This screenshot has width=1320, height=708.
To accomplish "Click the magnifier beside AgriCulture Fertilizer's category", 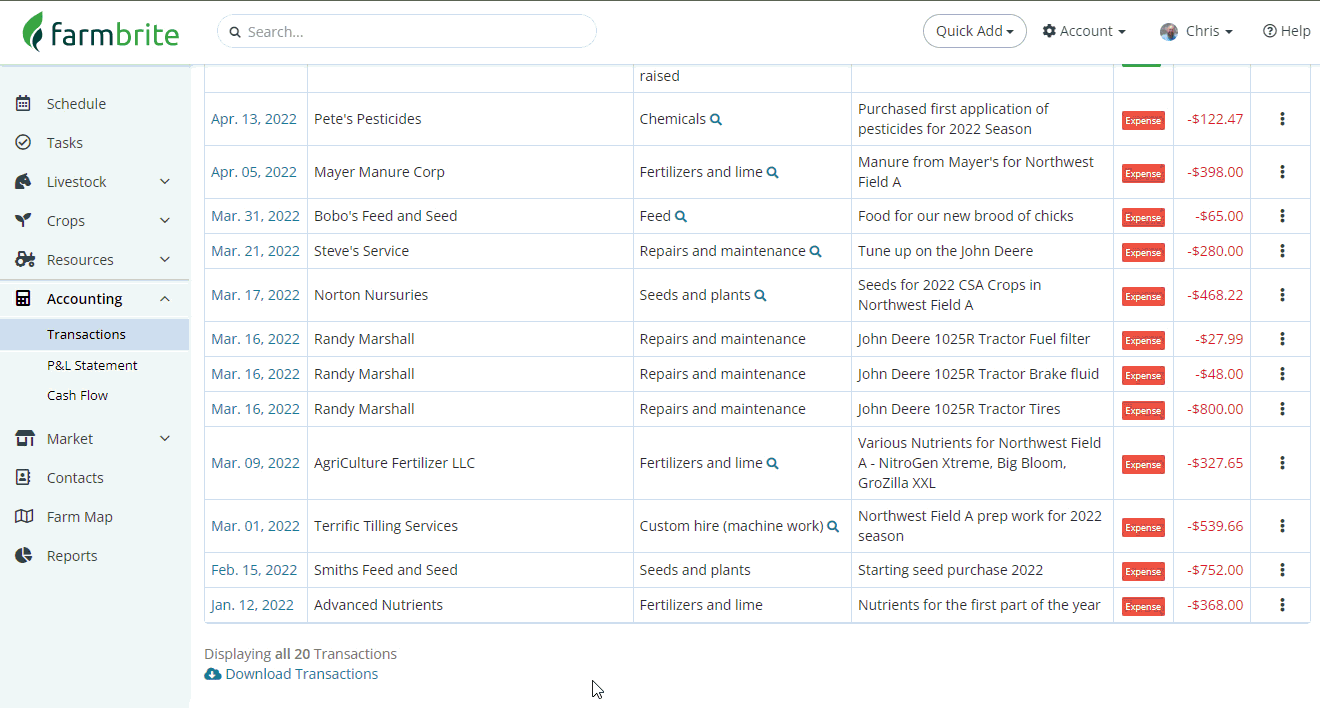I will point(772,463).
